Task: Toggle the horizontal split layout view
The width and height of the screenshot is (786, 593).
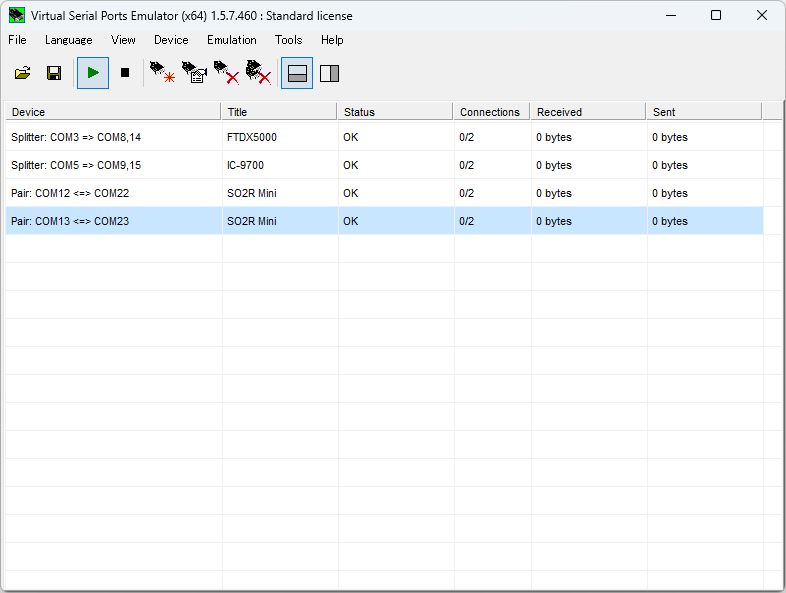Action: coord(297,73)
